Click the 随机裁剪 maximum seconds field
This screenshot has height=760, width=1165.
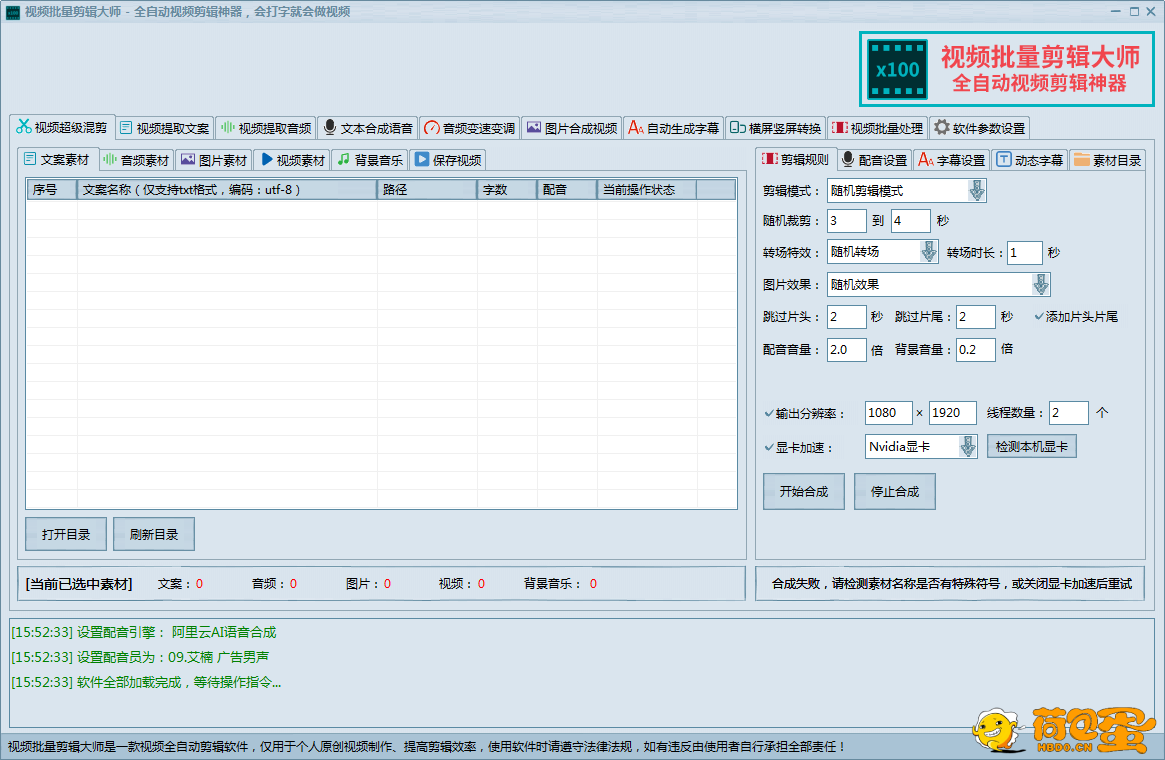[x=910, y=221]
